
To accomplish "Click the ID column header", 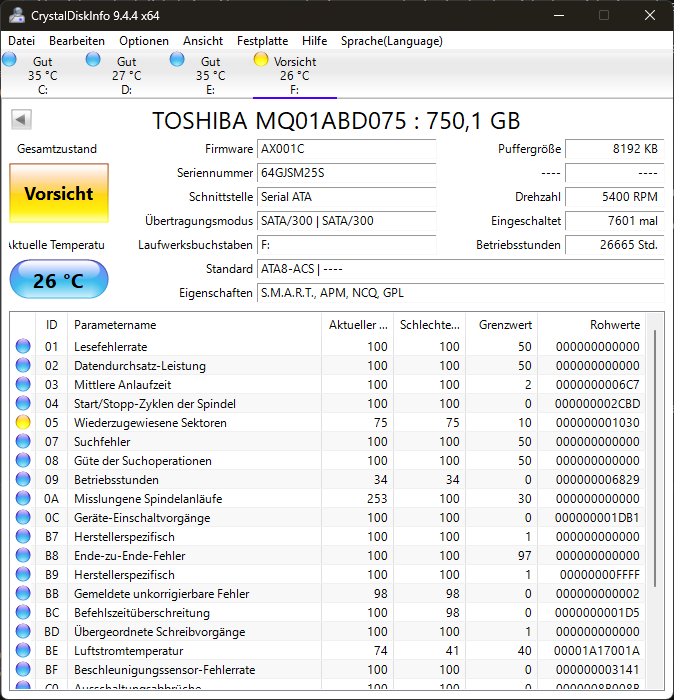I will tap(51, 325).
